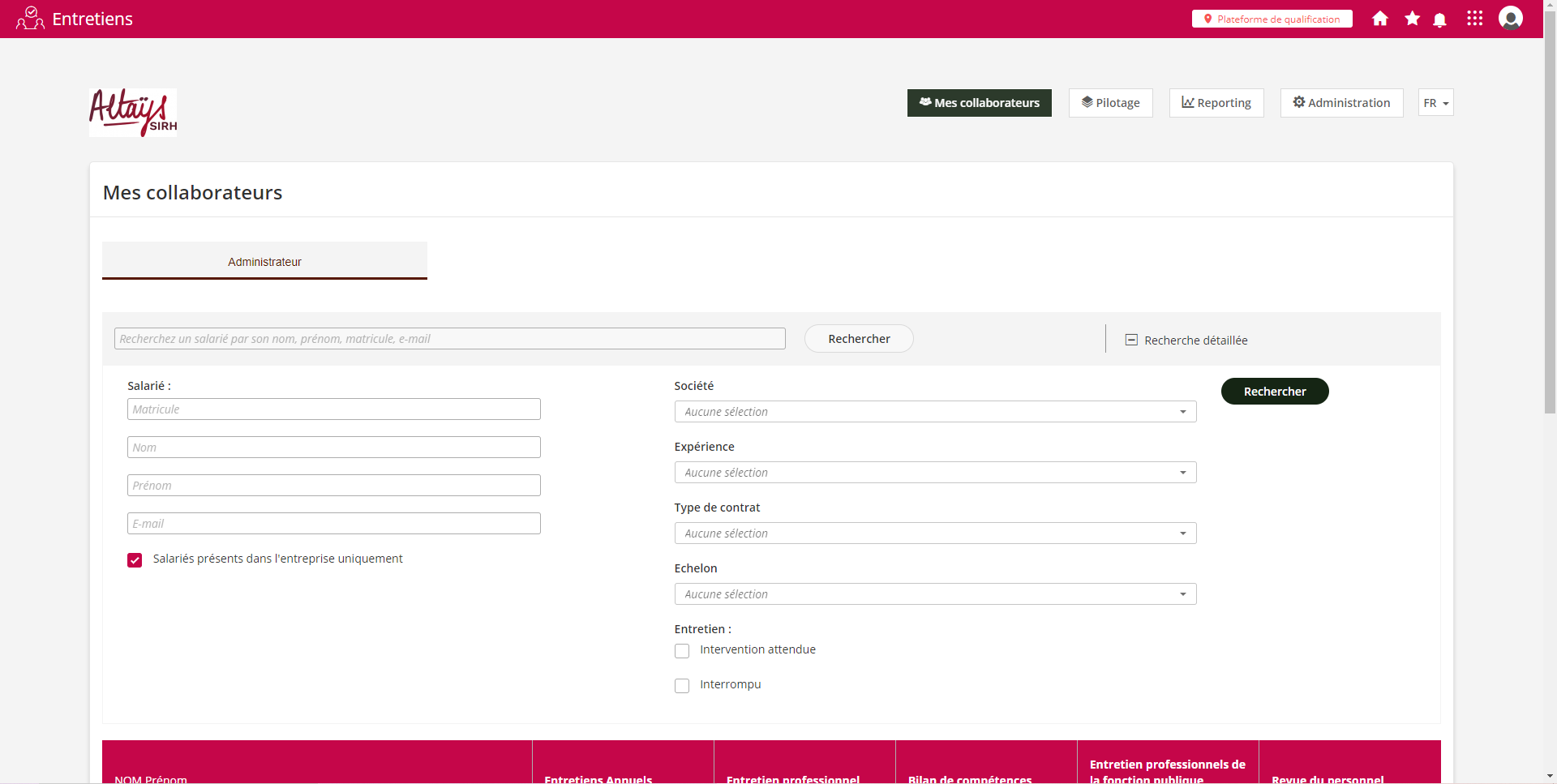The height and width of the screenshot is (784, 1557).
Task: Click Plateforme de qualification badge
Action: (1272, 19)
